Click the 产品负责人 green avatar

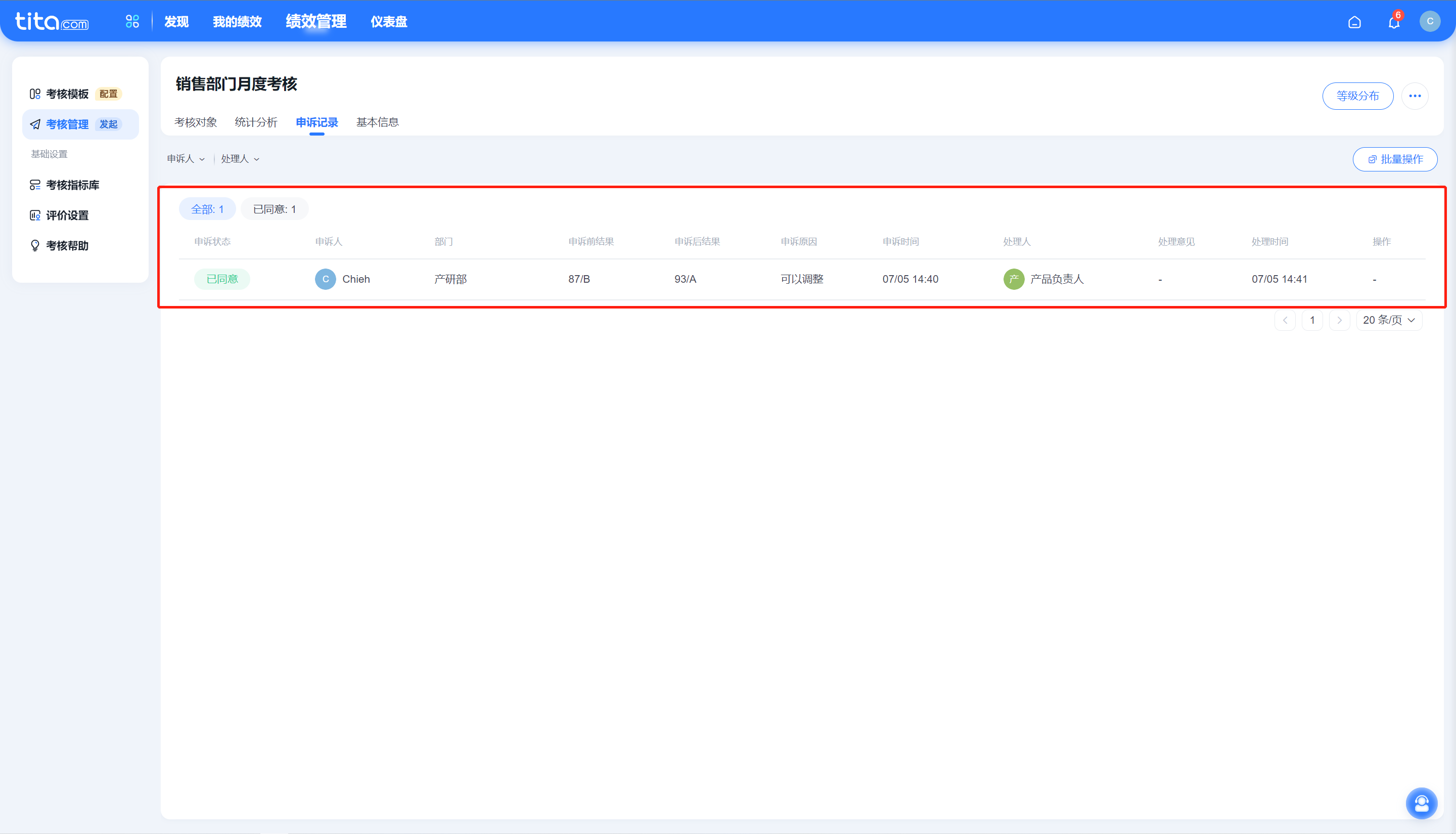point(1014,279)
